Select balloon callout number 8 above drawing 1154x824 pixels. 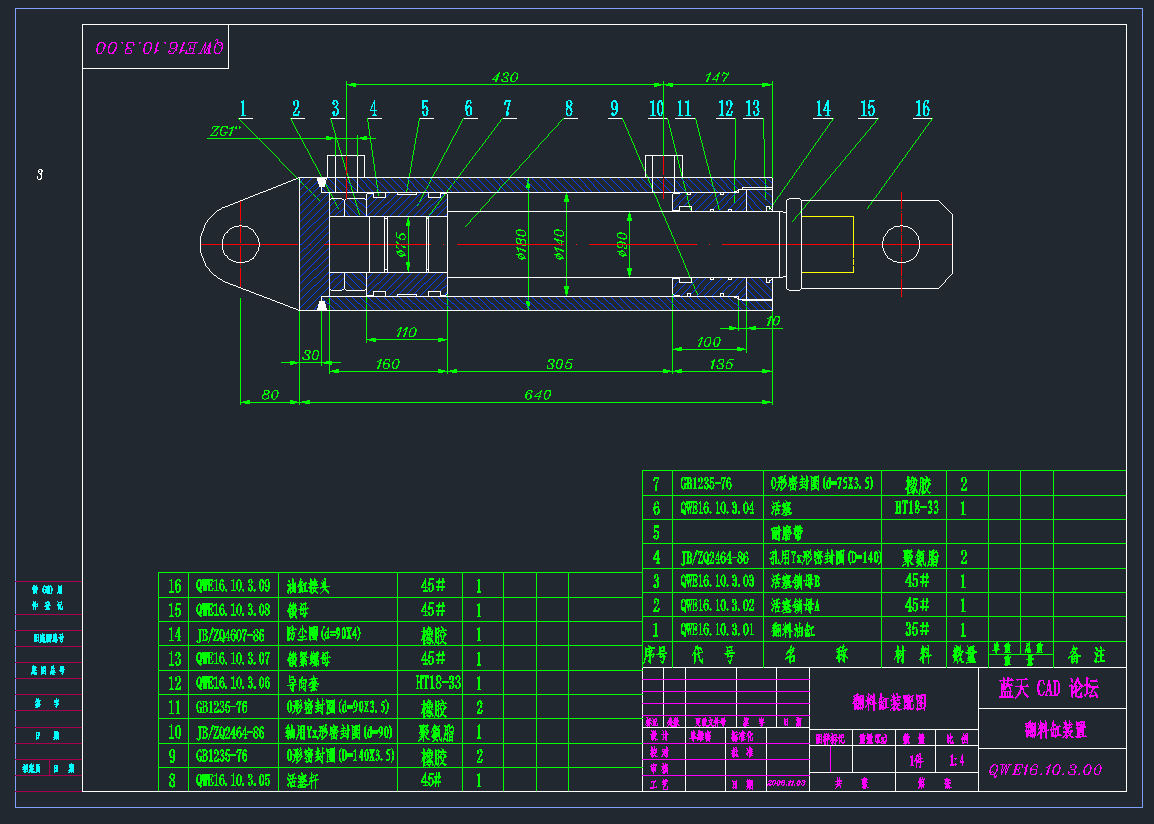569,109
